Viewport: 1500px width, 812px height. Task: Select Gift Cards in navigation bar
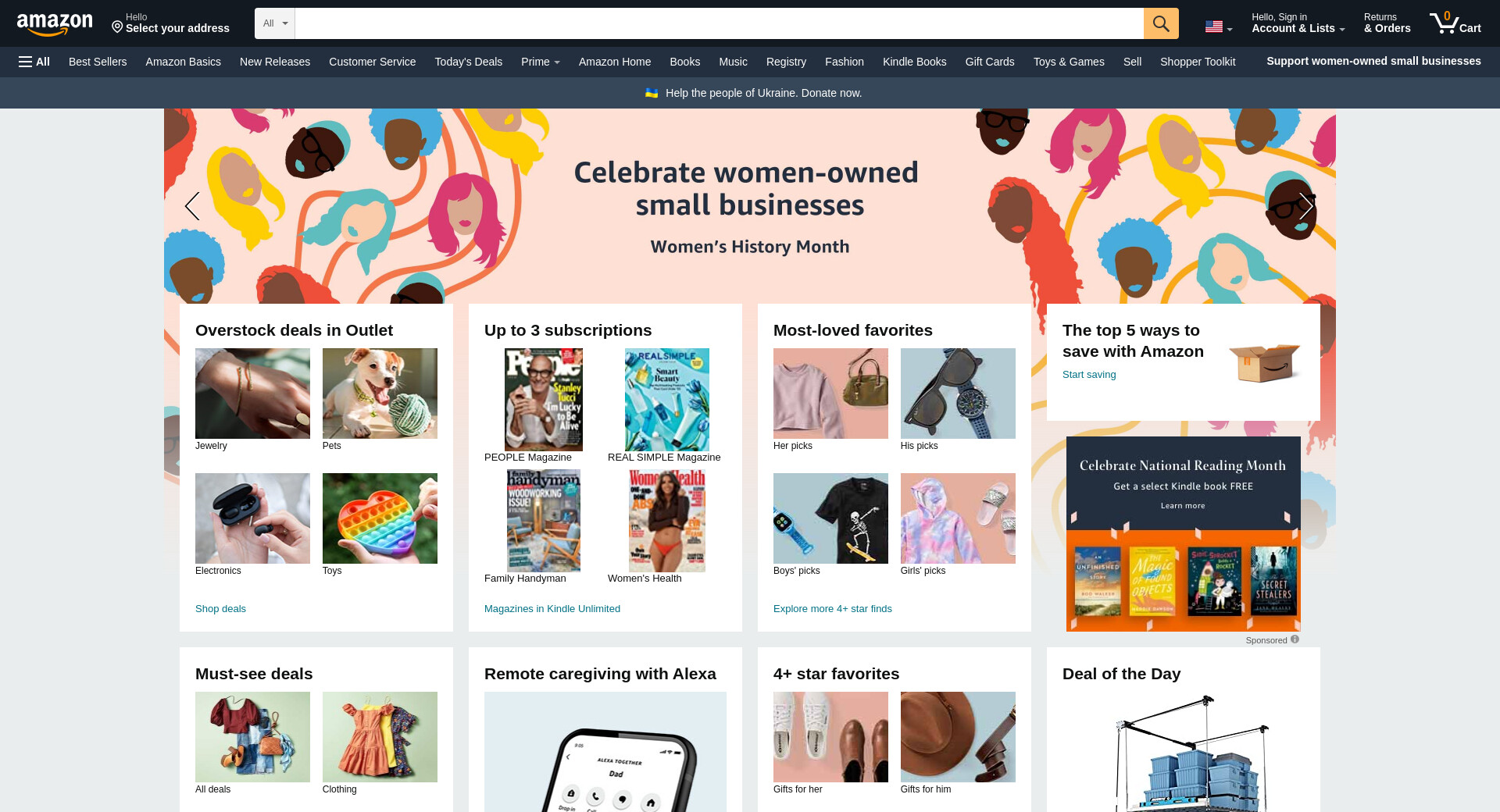coord(989,62)
